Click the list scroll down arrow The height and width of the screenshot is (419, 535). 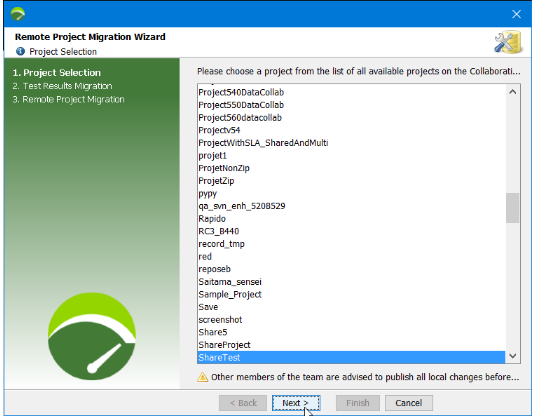click(512, 356)
